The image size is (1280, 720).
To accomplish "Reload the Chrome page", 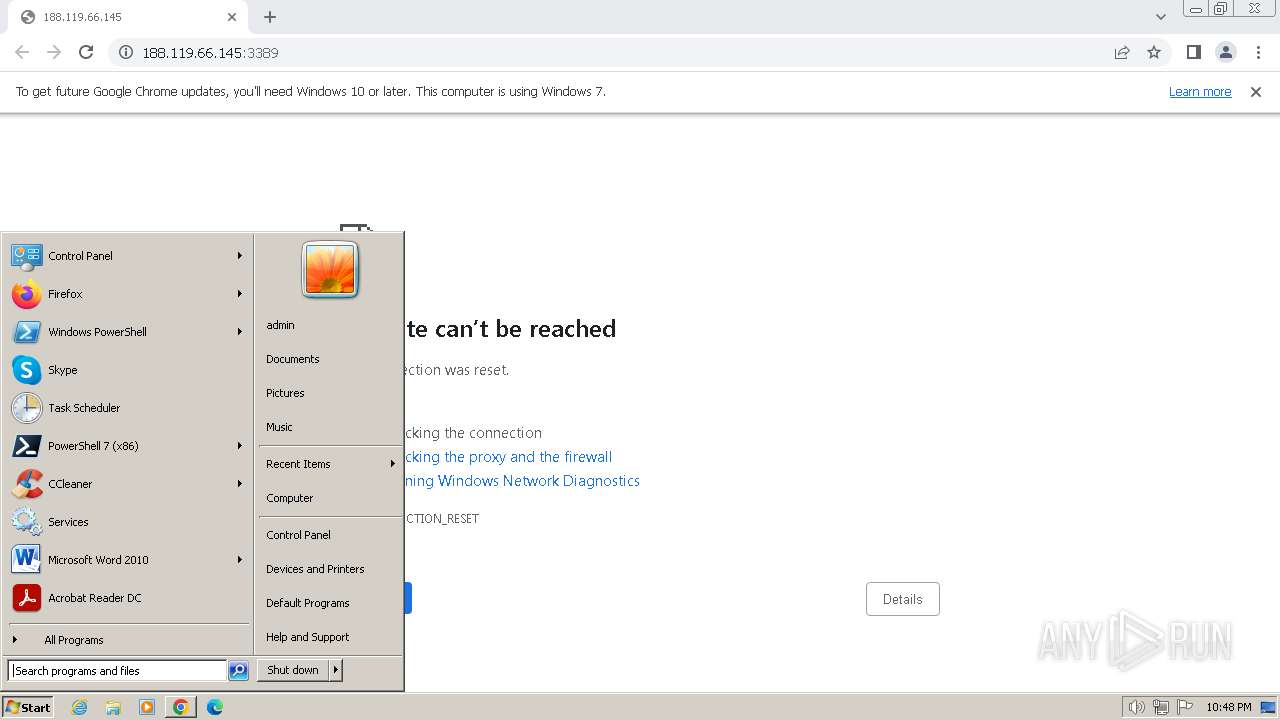I will point(86,52).
